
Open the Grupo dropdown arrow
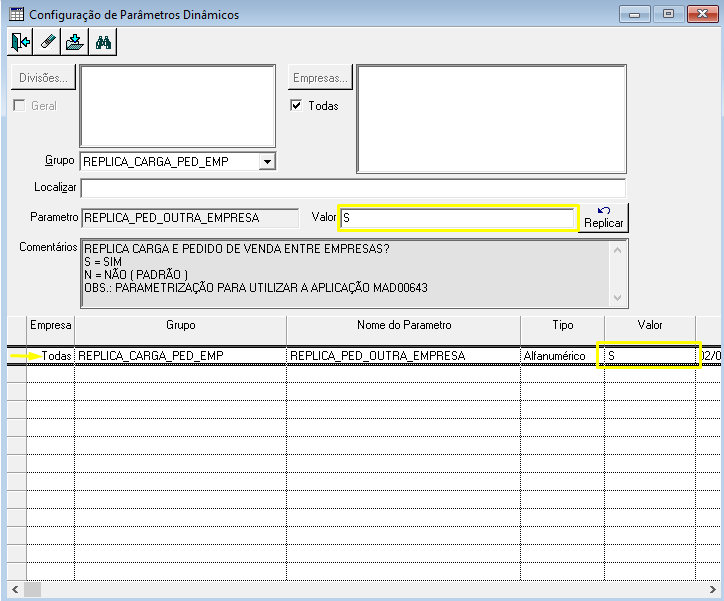point(267,162)
